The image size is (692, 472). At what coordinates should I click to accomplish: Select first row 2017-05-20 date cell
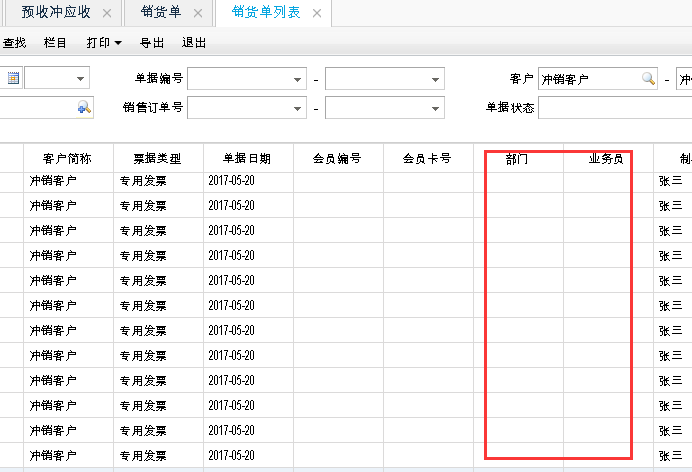tap(248, 181)
